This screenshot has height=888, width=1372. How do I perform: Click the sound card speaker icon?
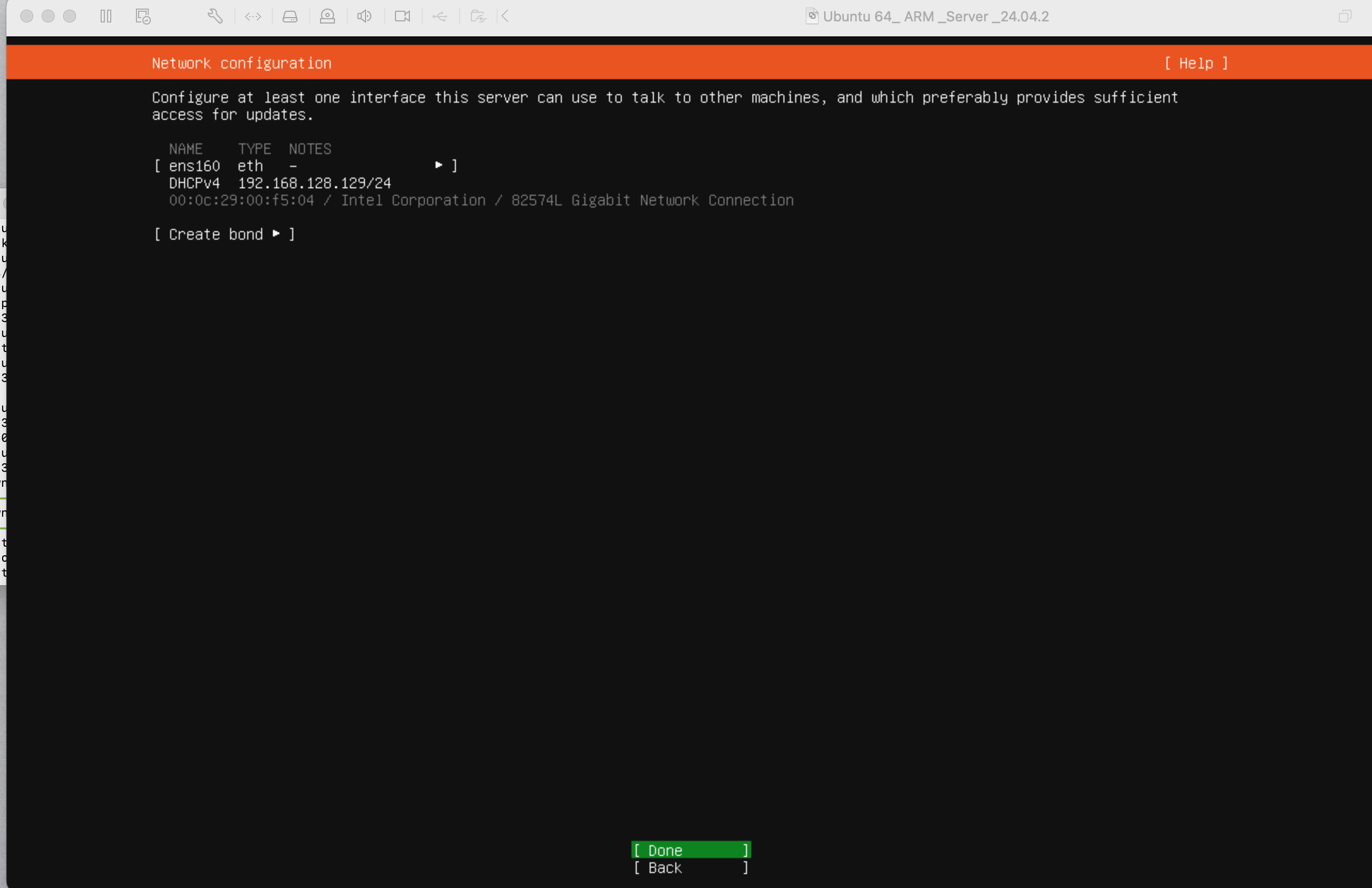pos(364,16)
